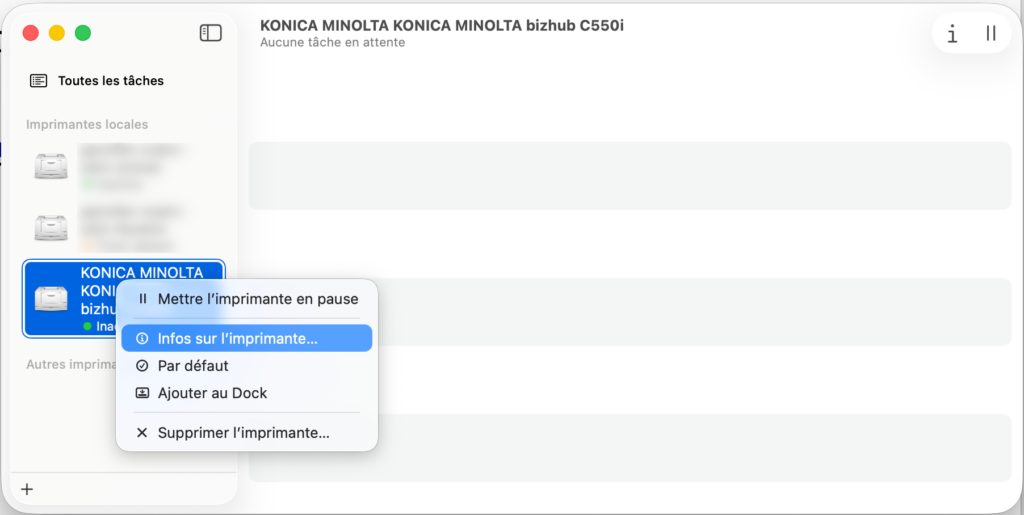Choose Supprimer l'imprimante… from menu
The width and height of the screenshot is (1024, 515).
[243, 433]
